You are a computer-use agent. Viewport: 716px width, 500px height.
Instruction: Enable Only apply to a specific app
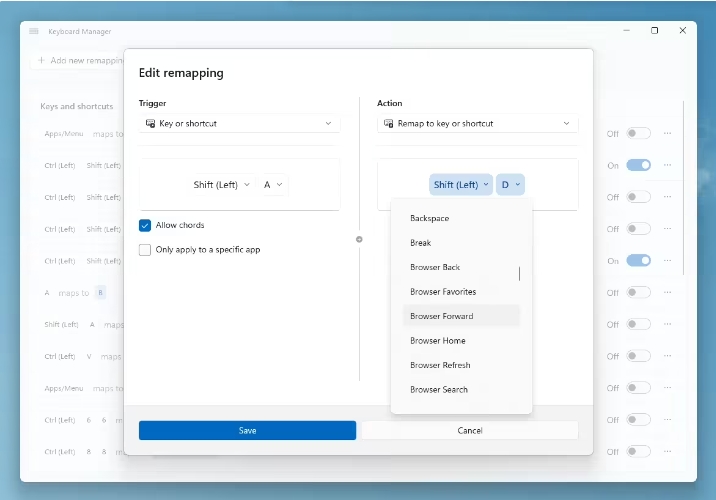(146, 250)
